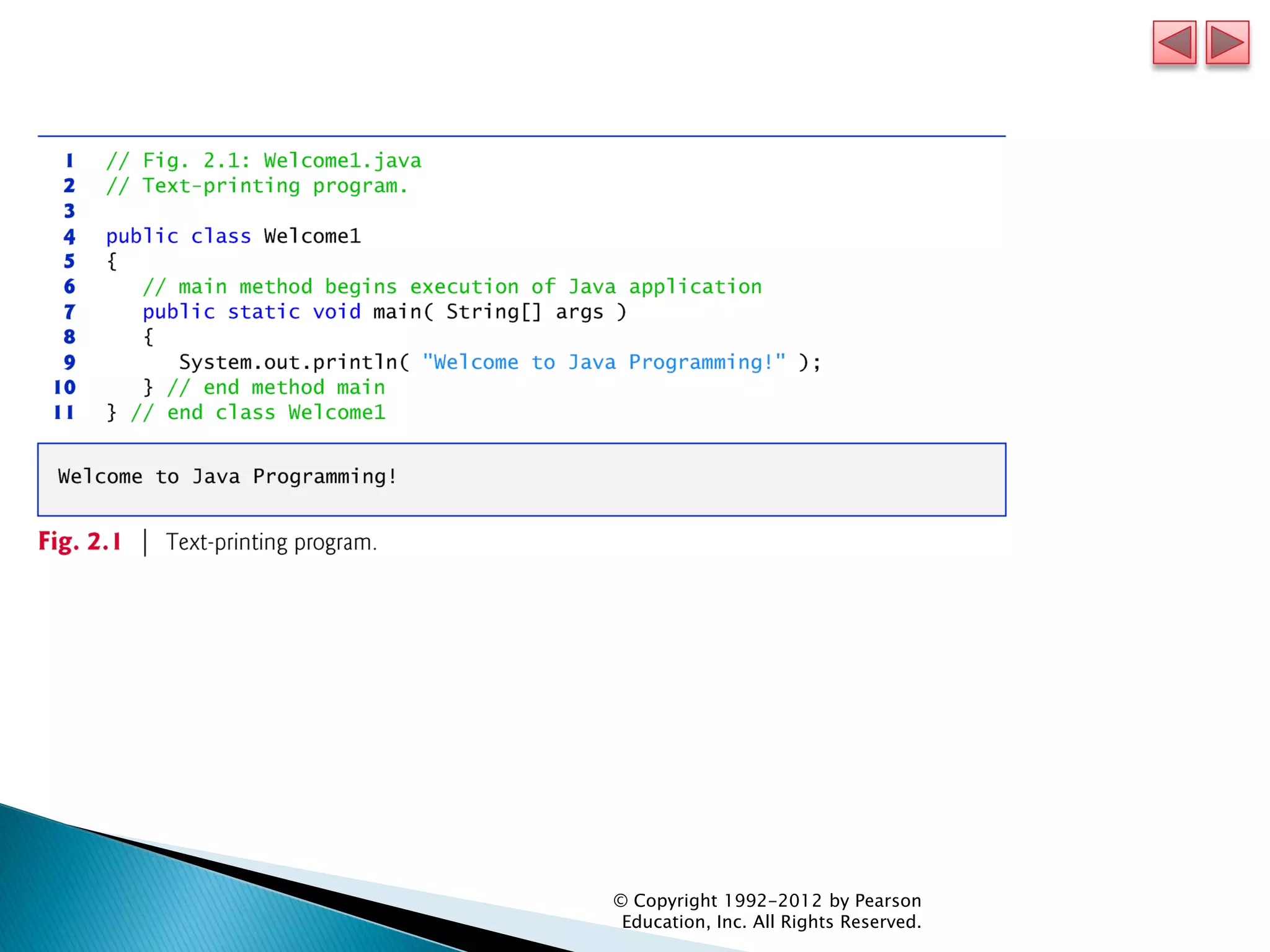The height and width of the screenshot is (952, 1270).
Task: Click the output text 'Welcome to Java Programming!'
Action: click(x=227, y=477)
